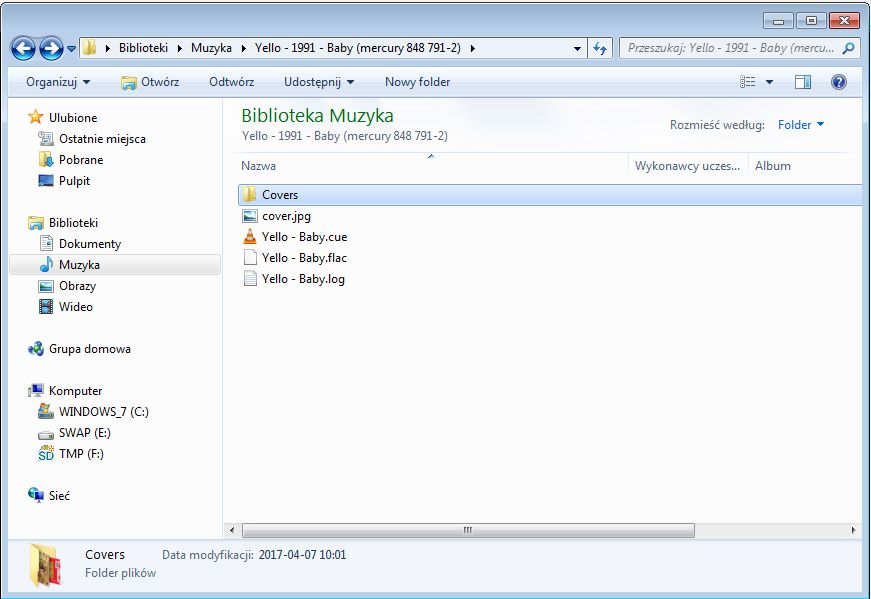Create a new folder with Nowy folder
The image size is (871, 599).
(x=417, y=82)
